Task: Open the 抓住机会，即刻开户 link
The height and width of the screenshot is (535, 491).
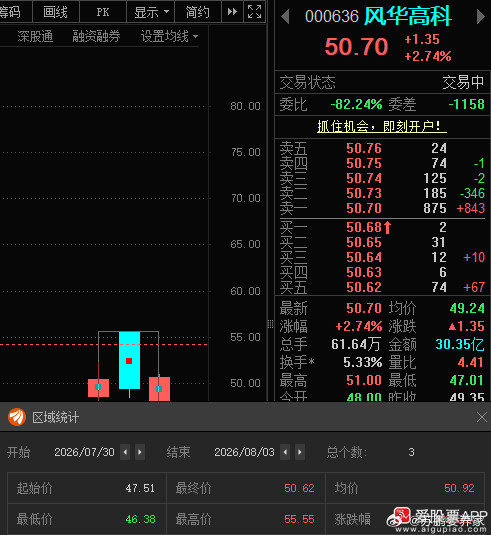Action: pyautogui.click(x=381, y=127)
